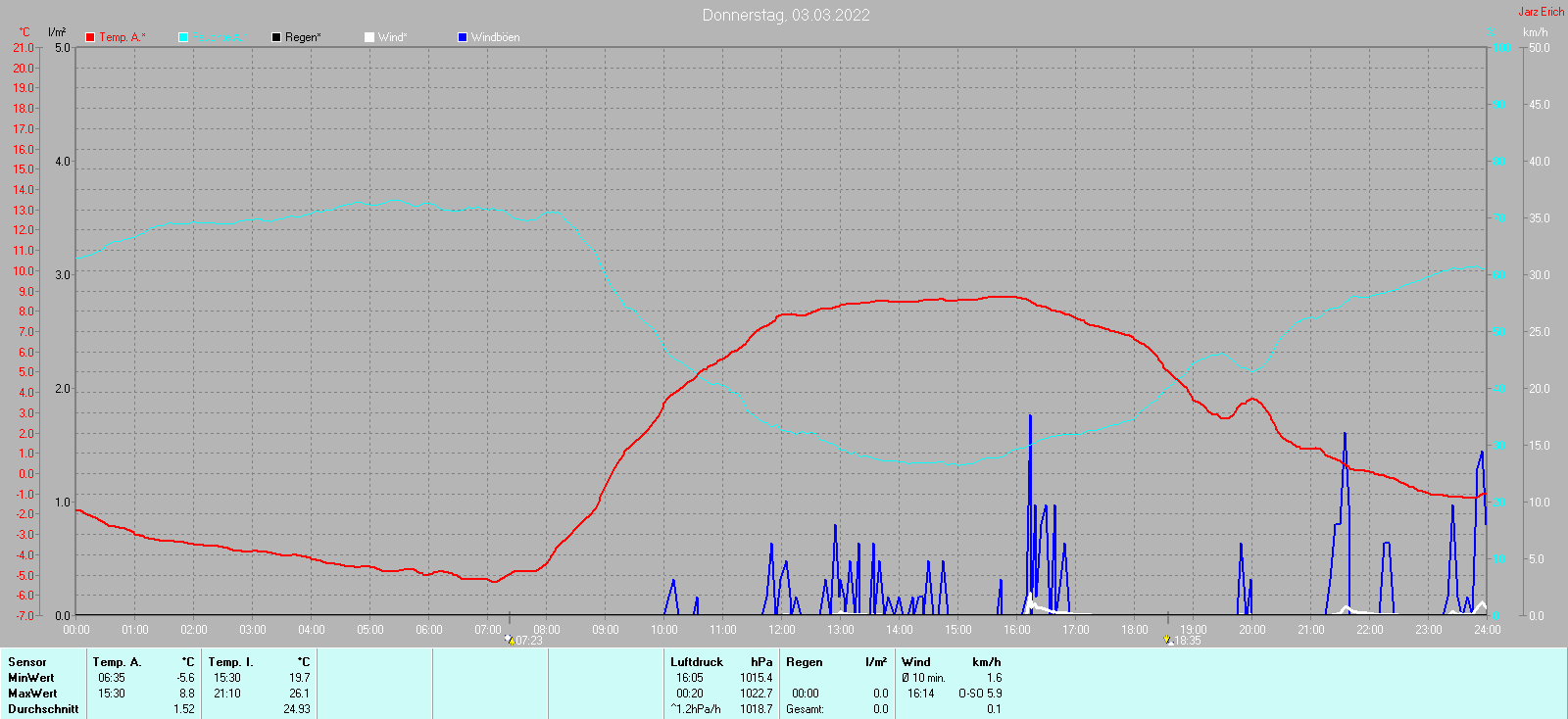Click the 24:00 label on the time axis

point(1488,630)
